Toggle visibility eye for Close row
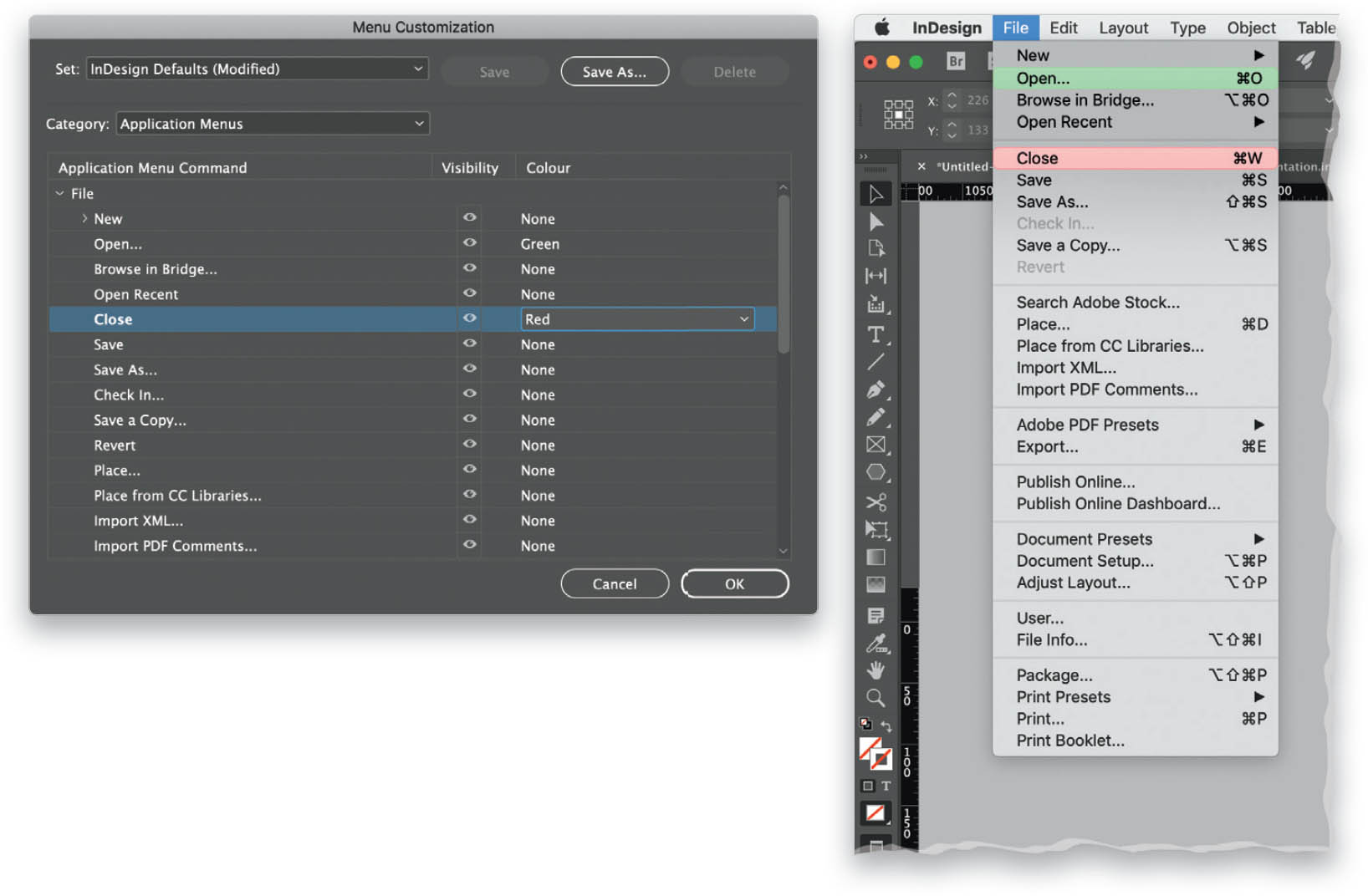The height and width of the screenshot is (896, 1368). 470,318
